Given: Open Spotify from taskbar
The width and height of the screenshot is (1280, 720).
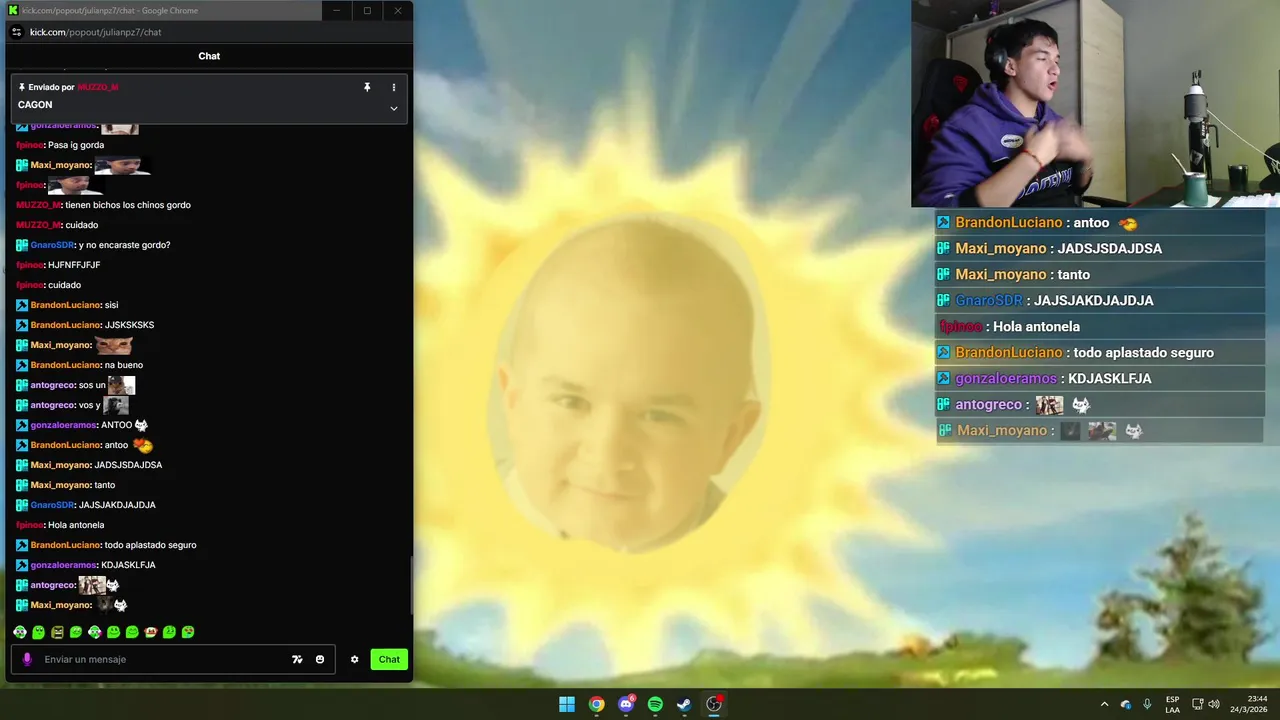Looking at the screenshot, I should [x=655, y=704].
